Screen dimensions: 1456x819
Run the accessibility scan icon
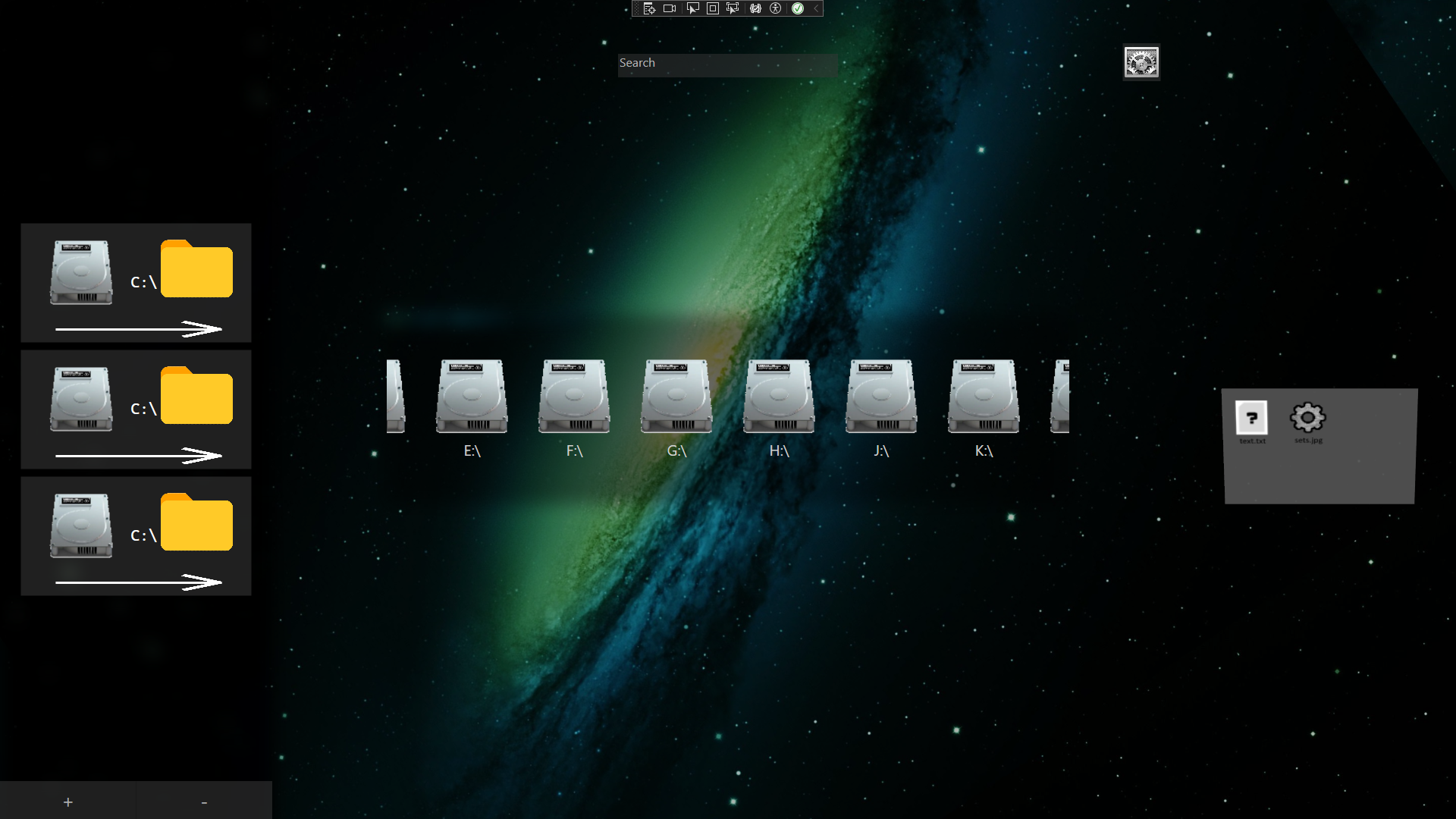pyautogui.click(x=775, y=8)
